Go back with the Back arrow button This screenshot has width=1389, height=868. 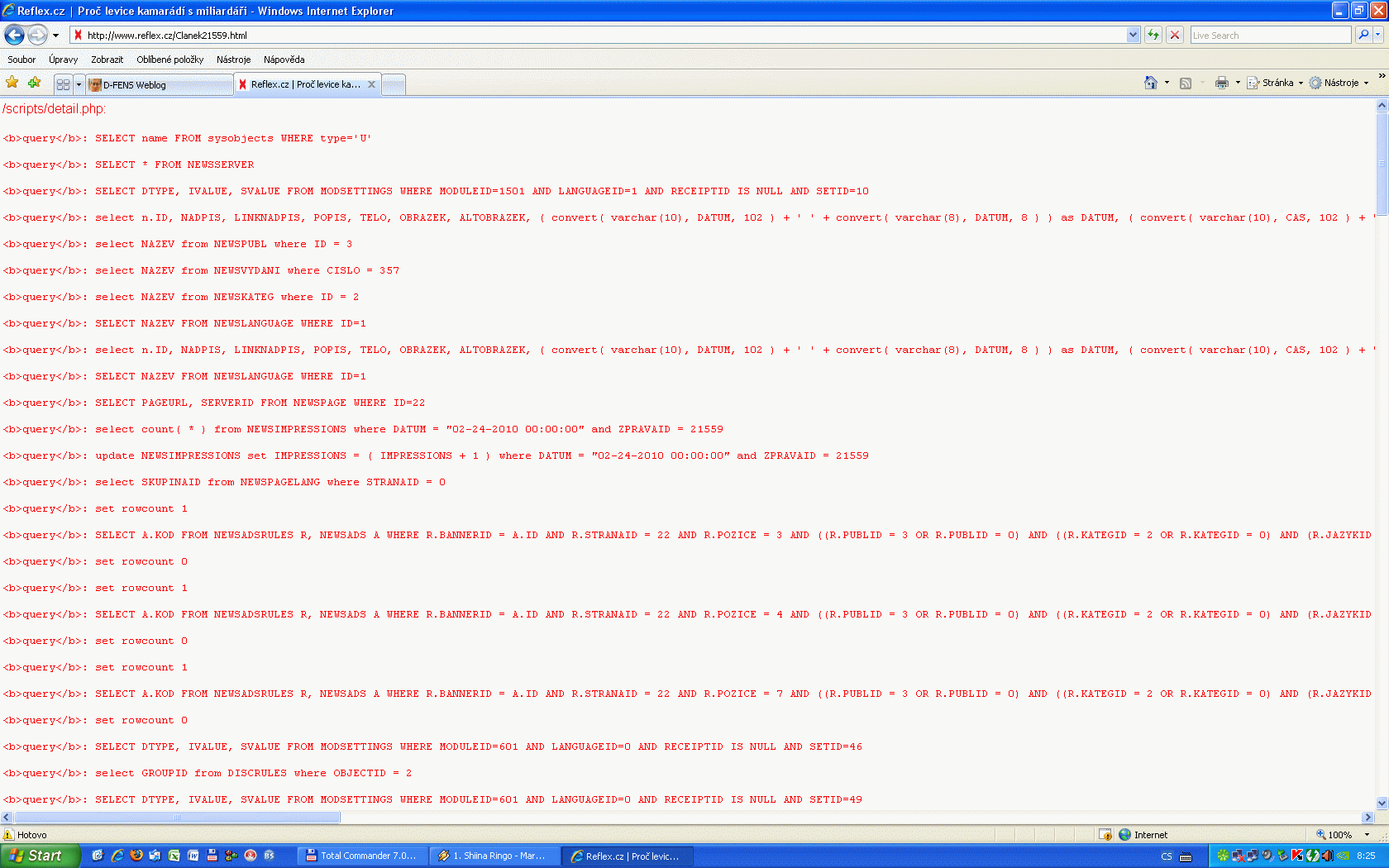tap(14, 35)
